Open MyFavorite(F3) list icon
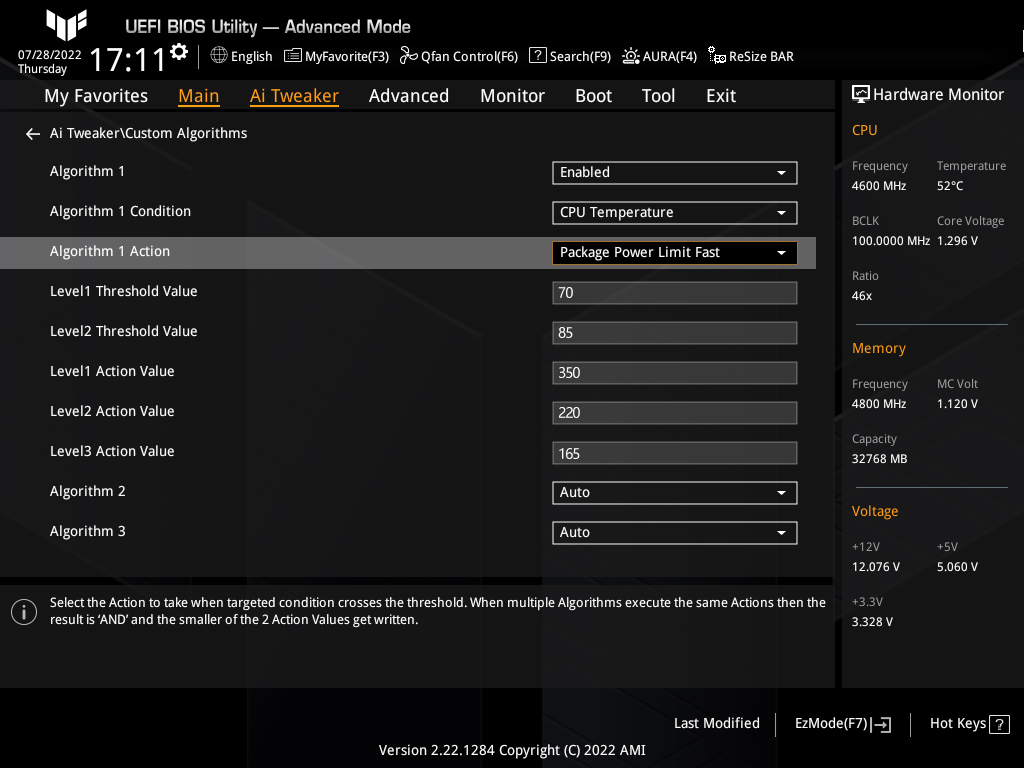This screenshot has height=768, width=1024. [x=293, y=56]
